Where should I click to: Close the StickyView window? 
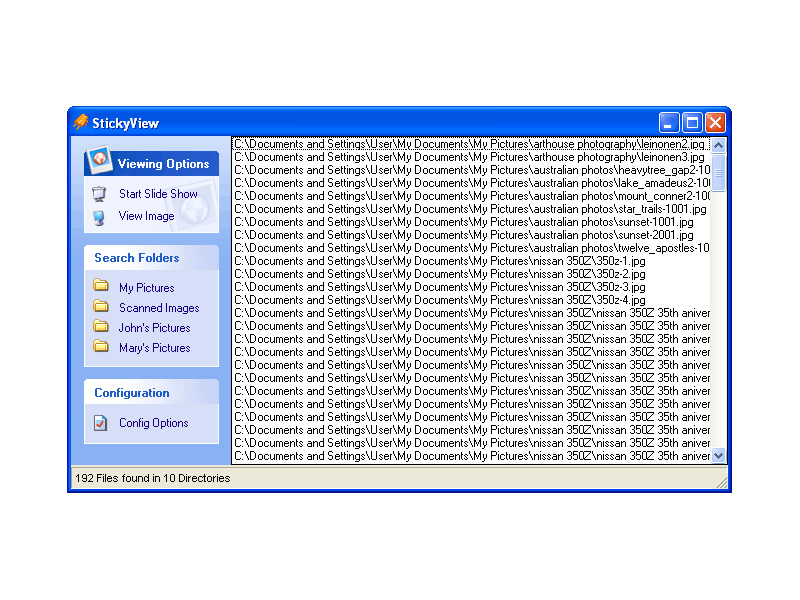click(715, 122)
